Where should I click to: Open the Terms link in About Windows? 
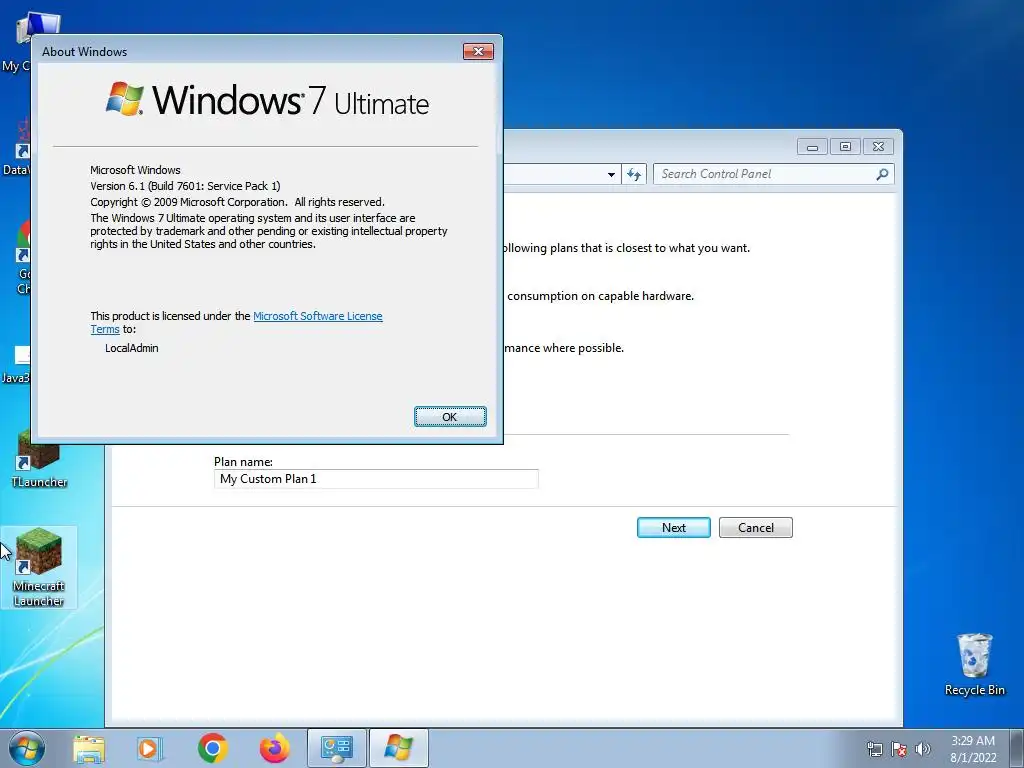(104, 329)
